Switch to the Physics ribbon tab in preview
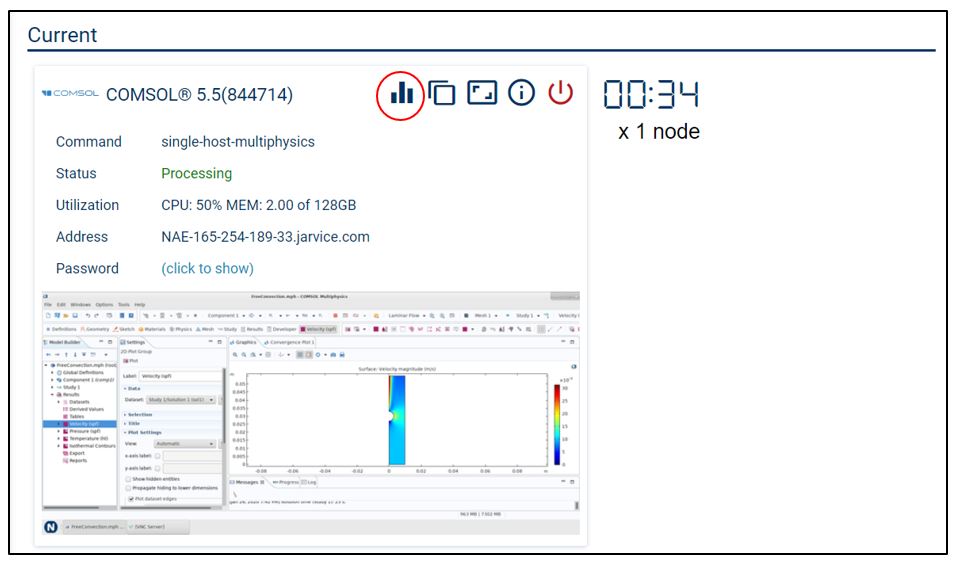 180,329
